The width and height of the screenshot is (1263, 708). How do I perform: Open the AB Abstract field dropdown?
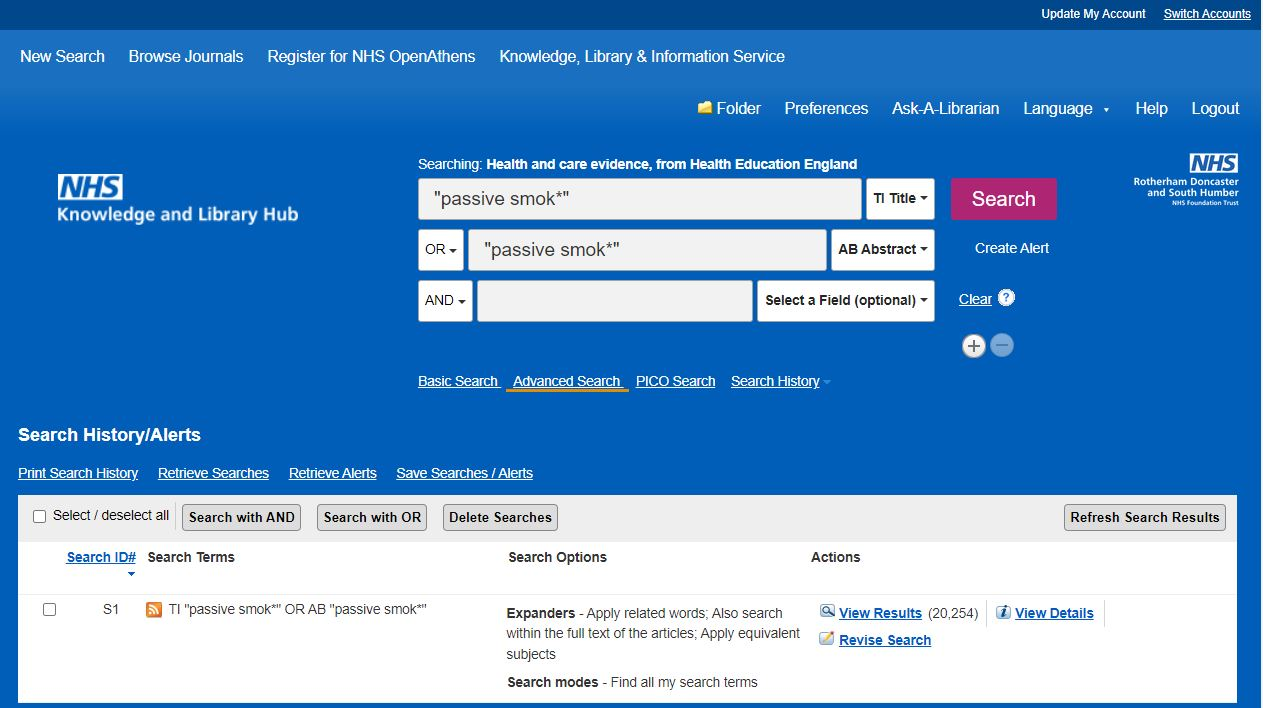tap(883, 250)
